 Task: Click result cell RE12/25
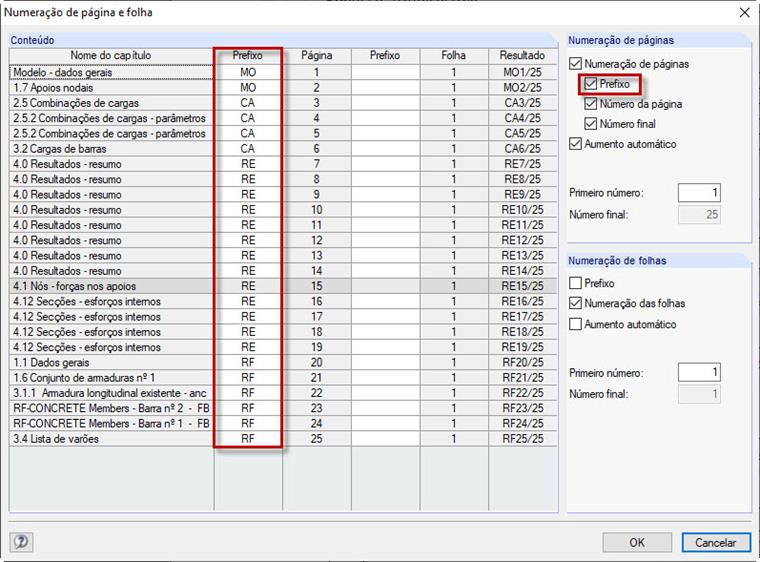coord(522,241)
